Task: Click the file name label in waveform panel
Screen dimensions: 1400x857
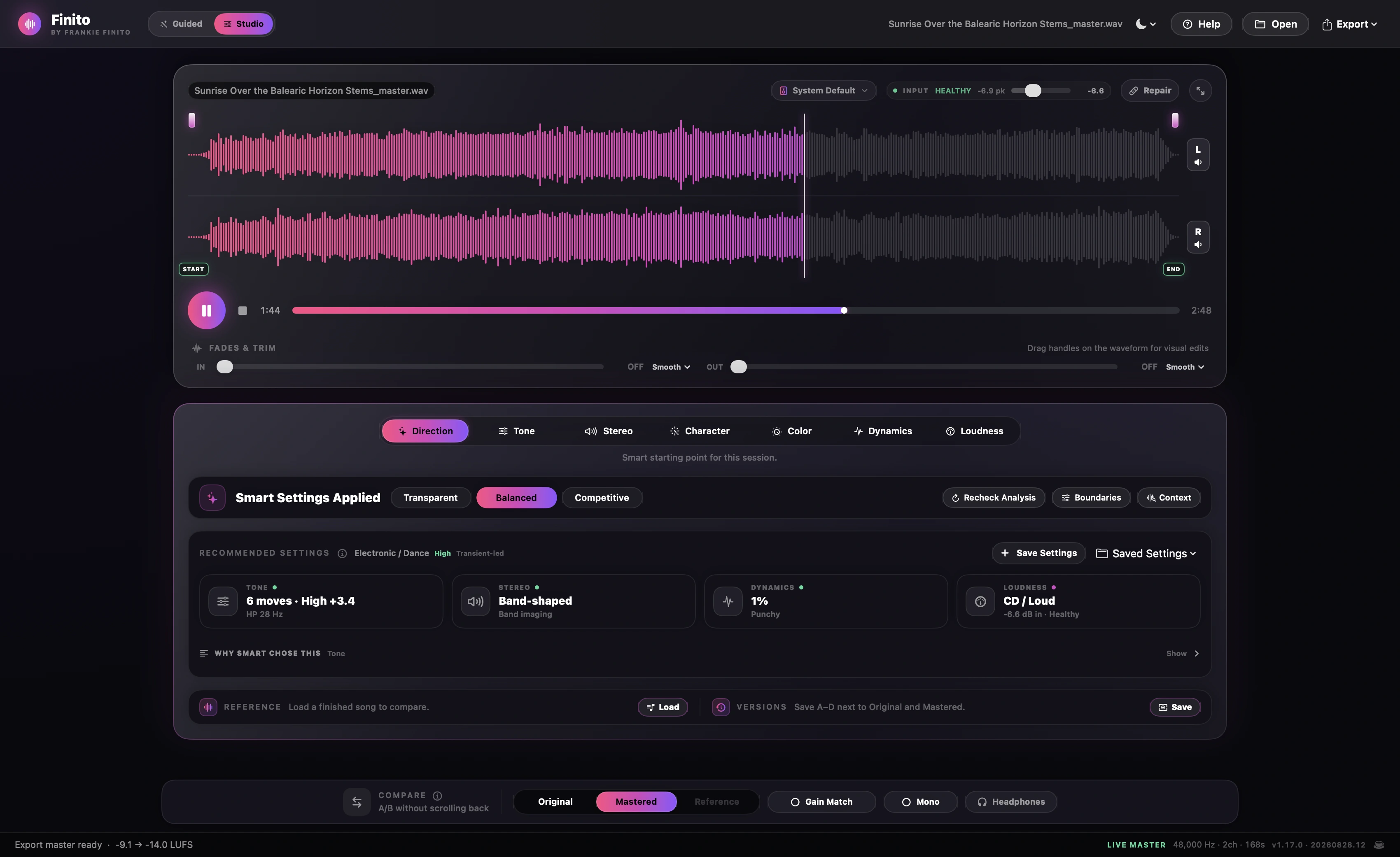Action: pos(311,90)
